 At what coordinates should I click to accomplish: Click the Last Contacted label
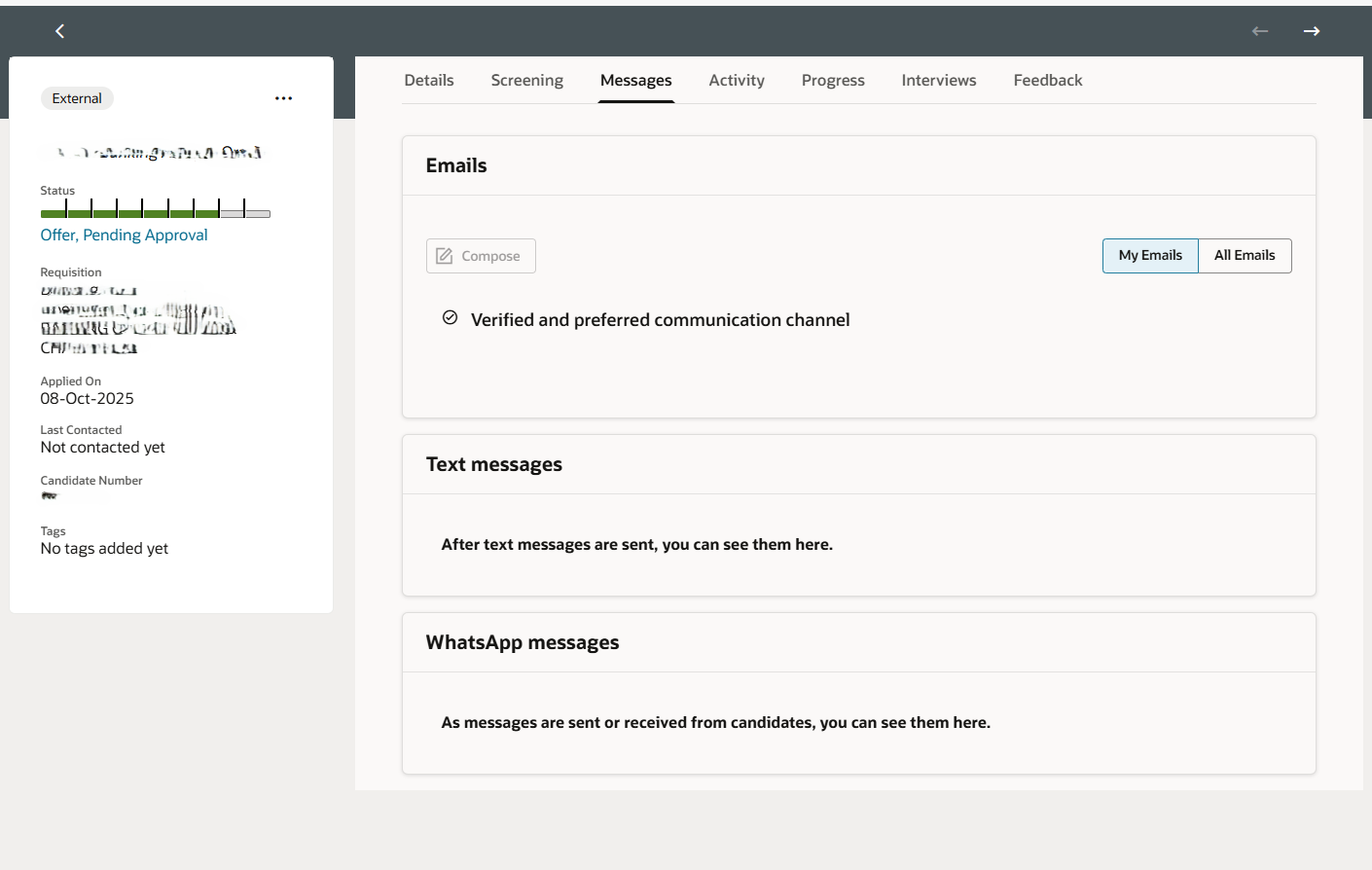(81, 430)
